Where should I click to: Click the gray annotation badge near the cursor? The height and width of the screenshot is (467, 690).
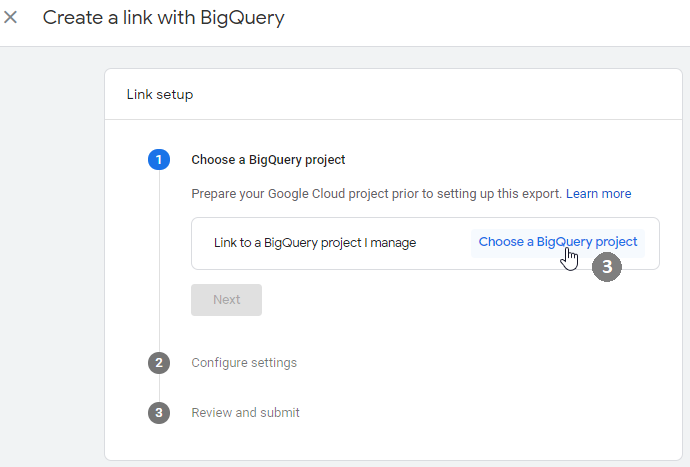[x=607, y=268]
